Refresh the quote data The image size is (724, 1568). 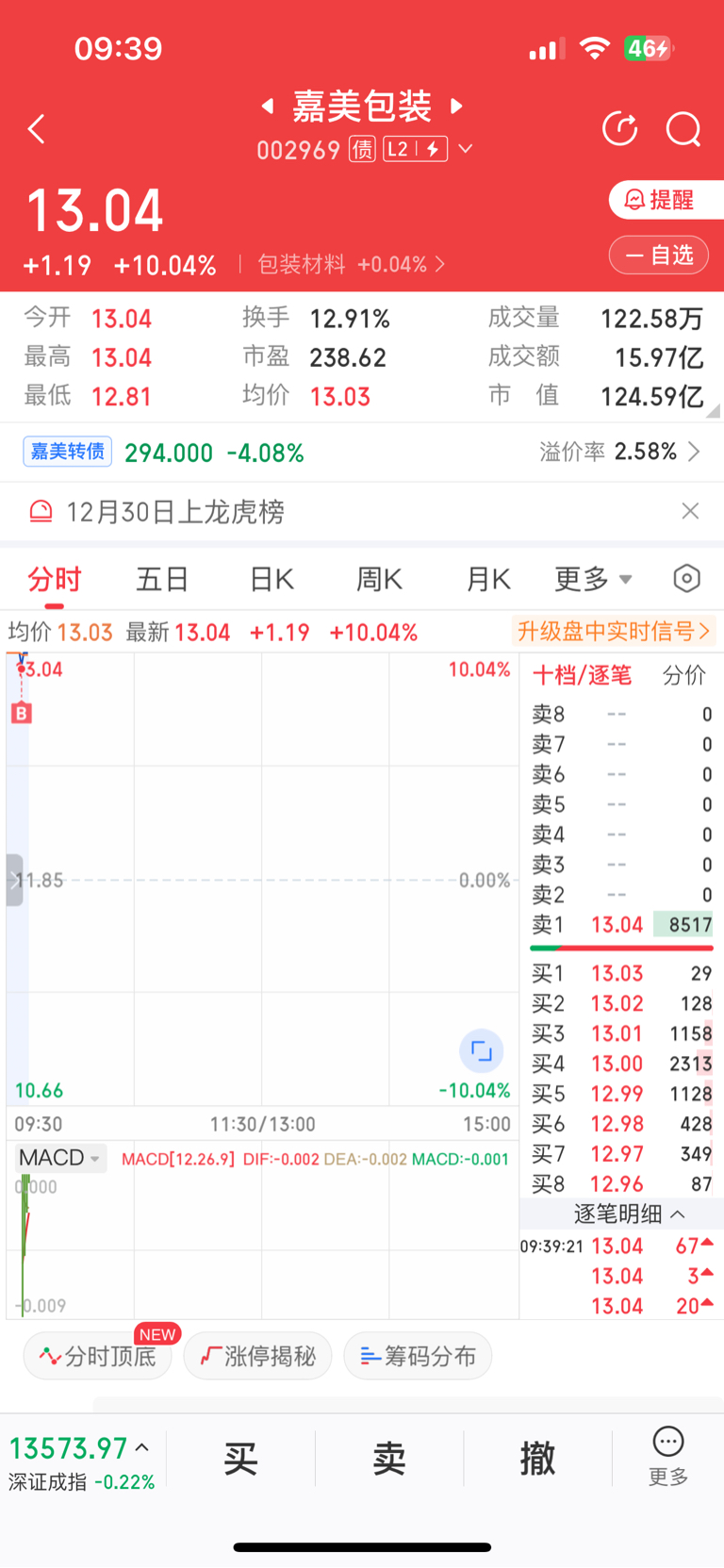[x=620, y=128]
